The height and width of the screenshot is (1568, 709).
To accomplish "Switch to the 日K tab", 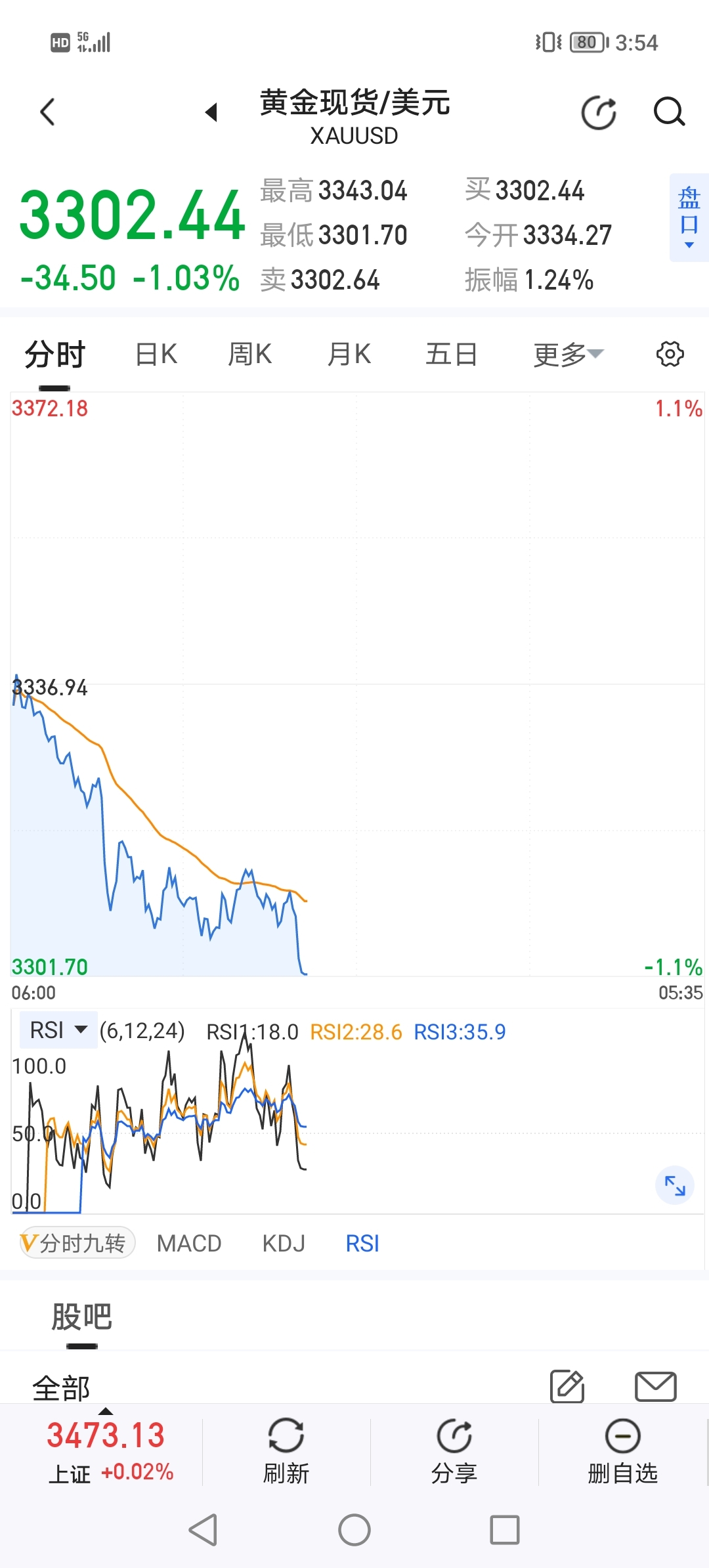I will pos(156,355).
